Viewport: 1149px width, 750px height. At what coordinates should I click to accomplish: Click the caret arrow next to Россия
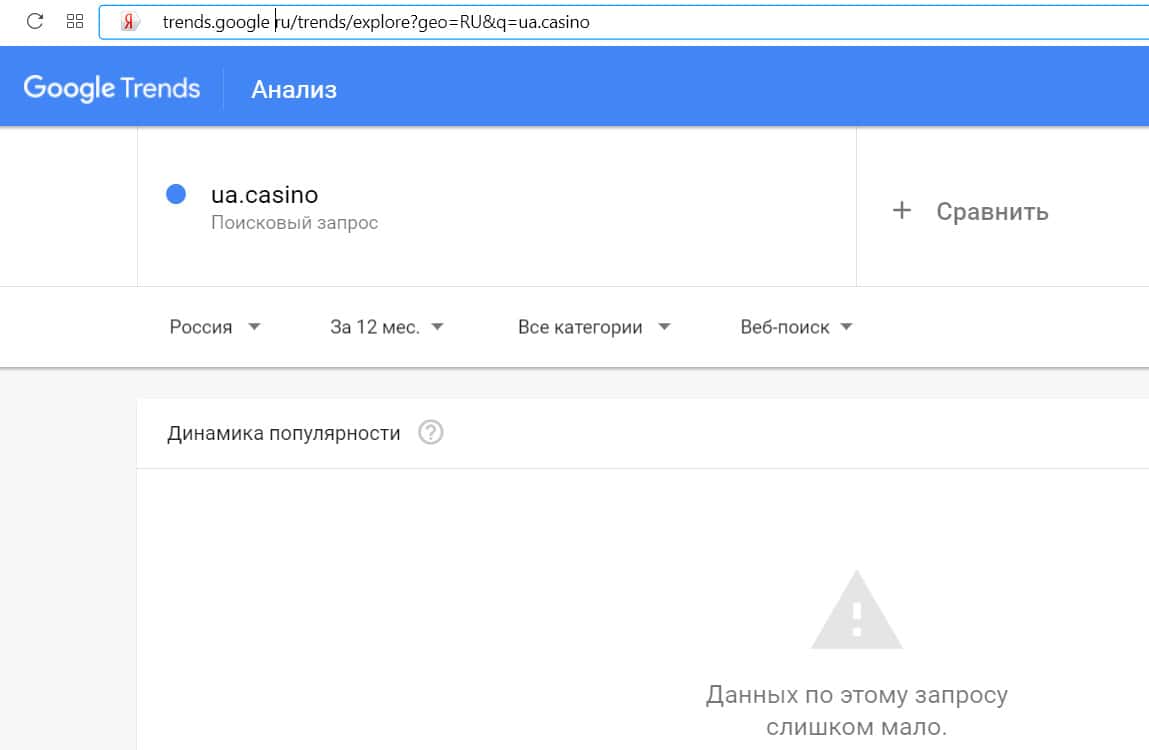coord(254,327)
